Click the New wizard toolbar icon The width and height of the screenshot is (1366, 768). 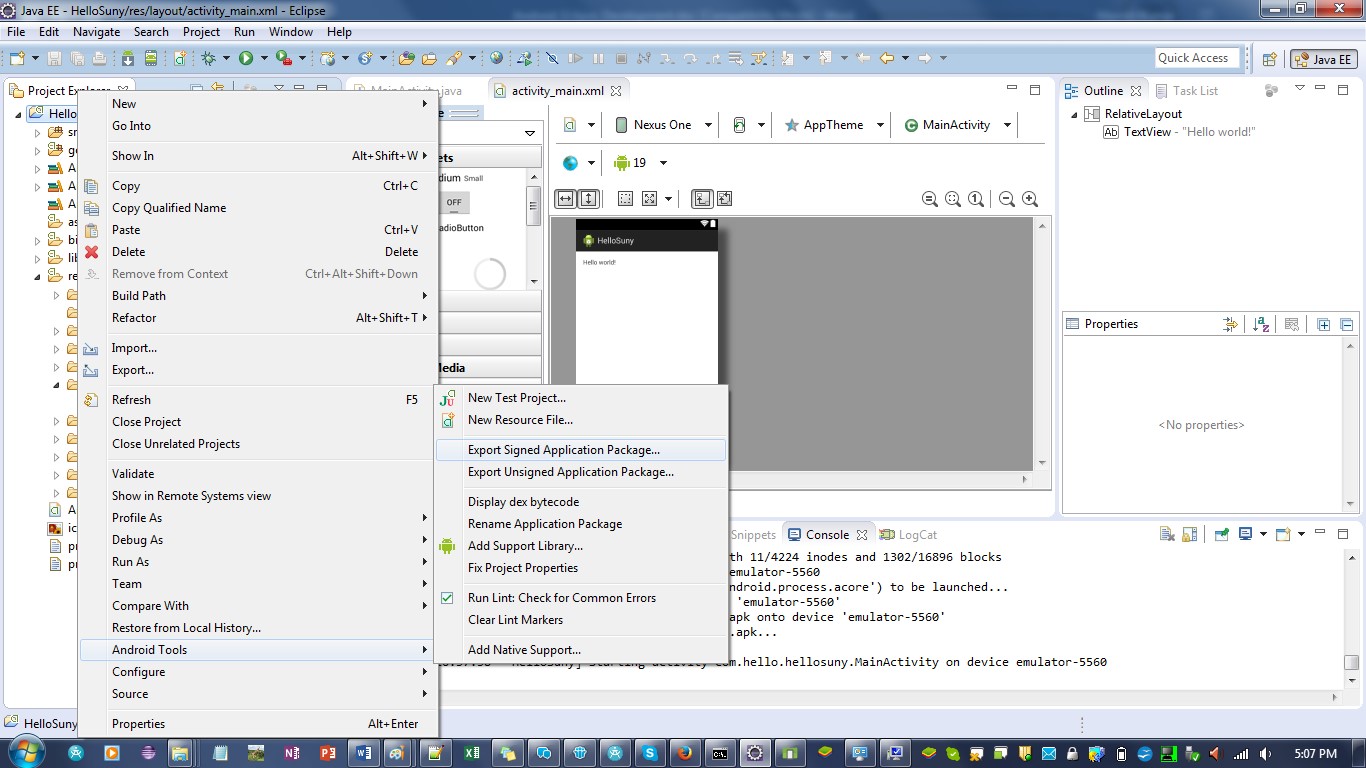19,58
